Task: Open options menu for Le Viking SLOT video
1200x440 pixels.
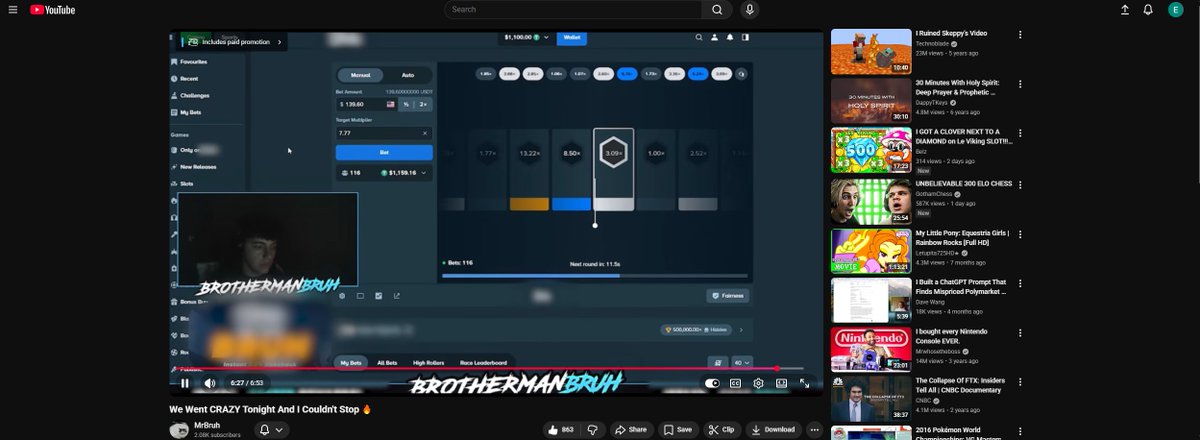Action: [x=1020, y=132]
